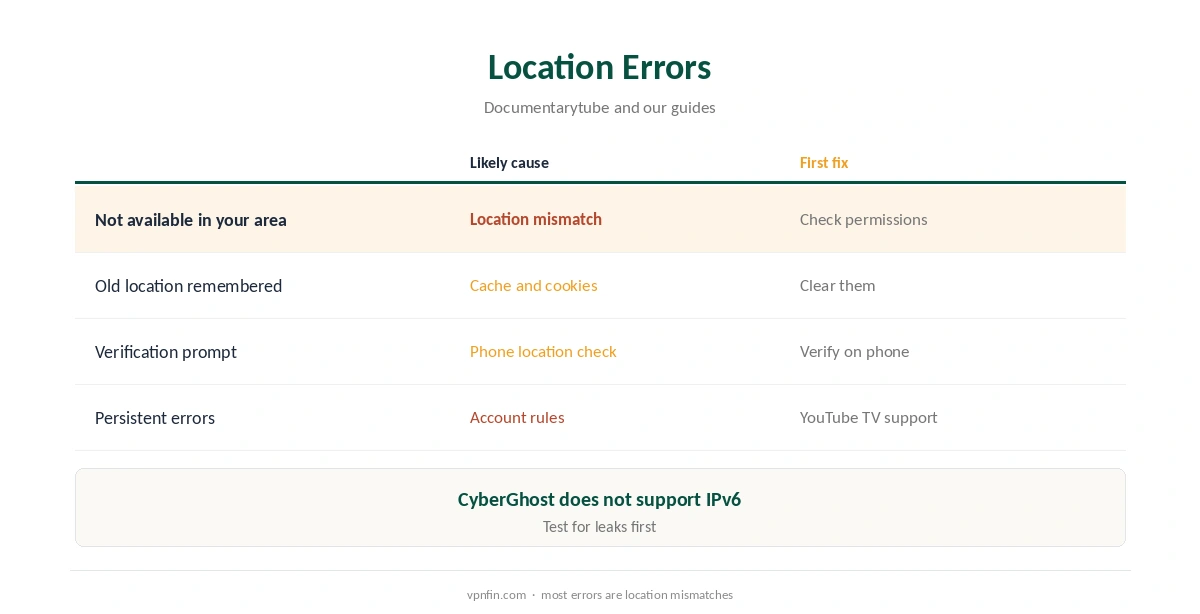Click the 'Phone location check' cell
This screenshot has width=1200, height=614.
coord(543,352)
